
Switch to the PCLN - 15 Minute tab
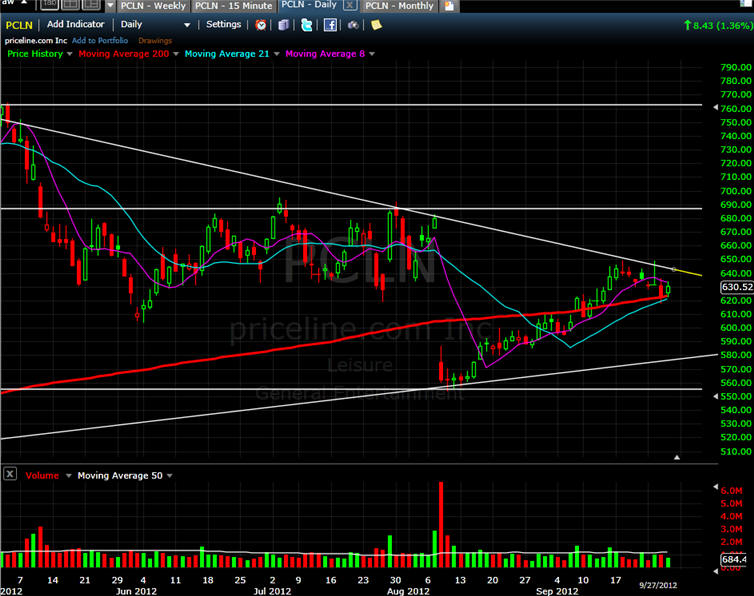coord(231,6)
